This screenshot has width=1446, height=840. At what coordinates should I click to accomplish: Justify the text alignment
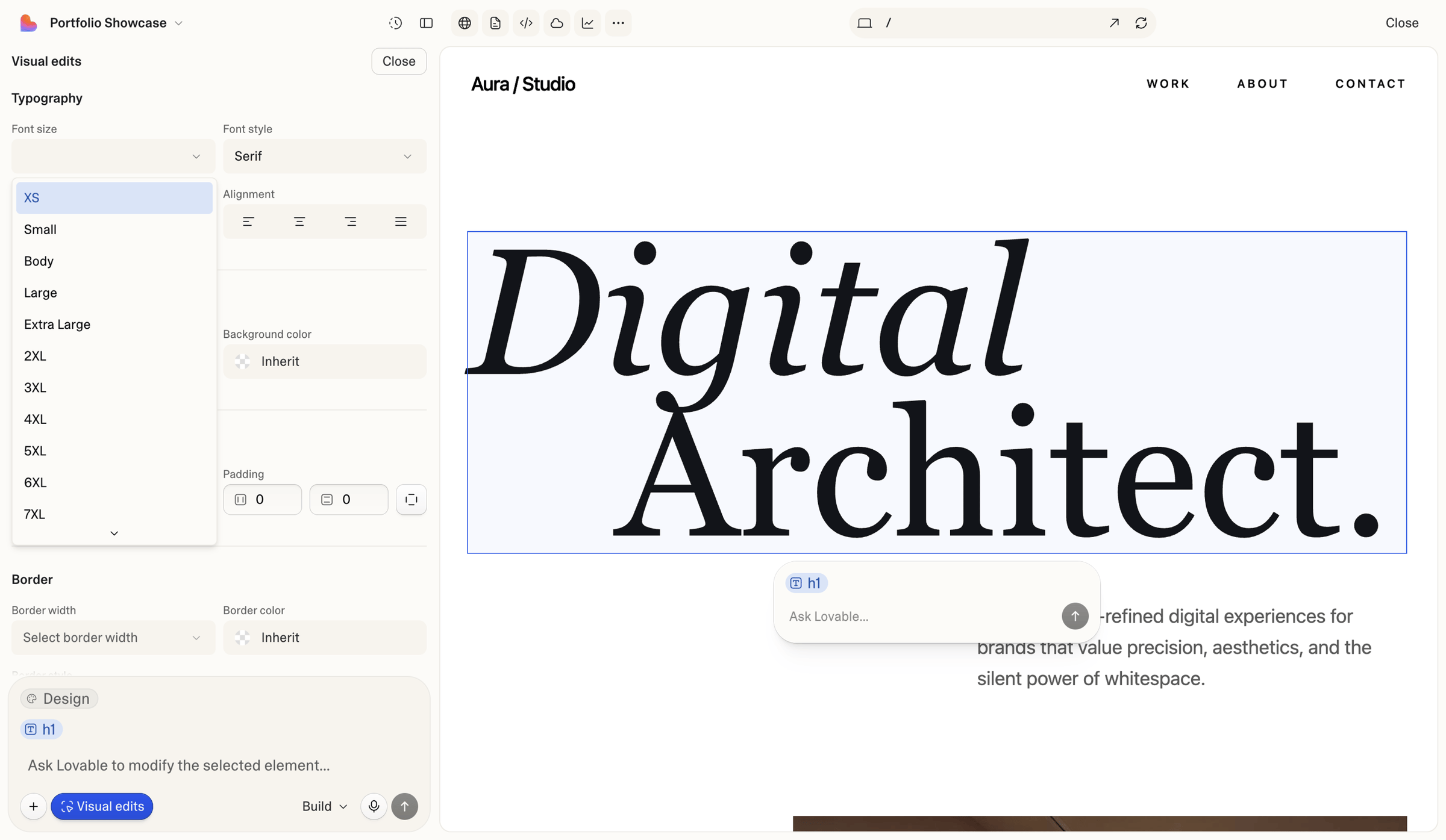coord(401,222)
